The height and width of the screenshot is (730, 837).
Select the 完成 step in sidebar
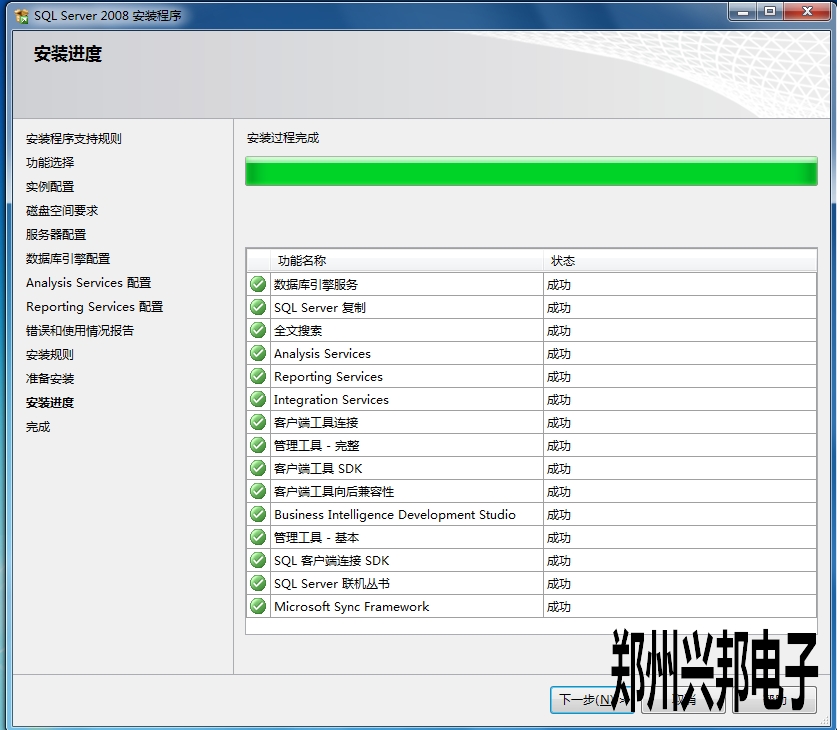click(38, 427)
